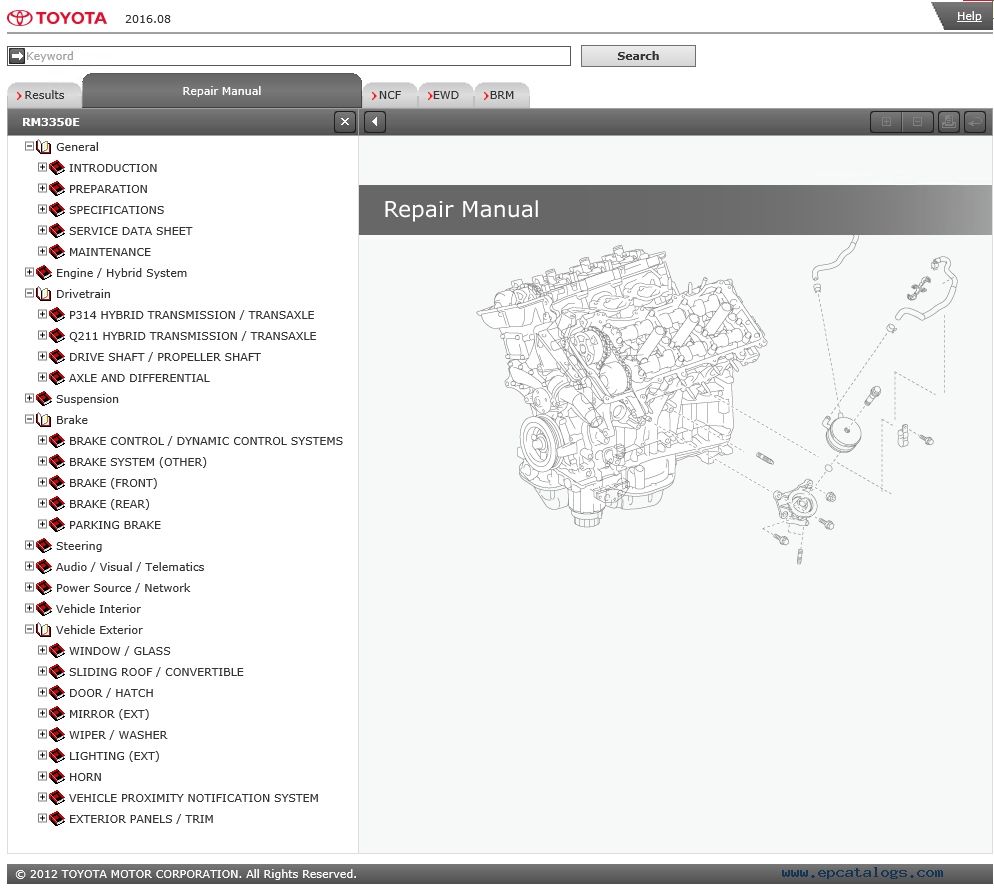994x889 pixels.
Task: Expand the AXLE AND DIFFERENTIAL node
Action: click(42, 377)
